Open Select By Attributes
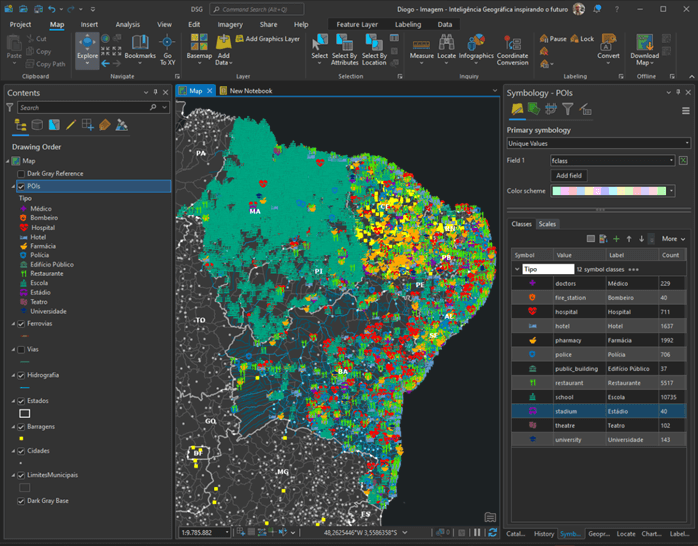This screenshot has width=698, height=546. click(x=344, y=48)
